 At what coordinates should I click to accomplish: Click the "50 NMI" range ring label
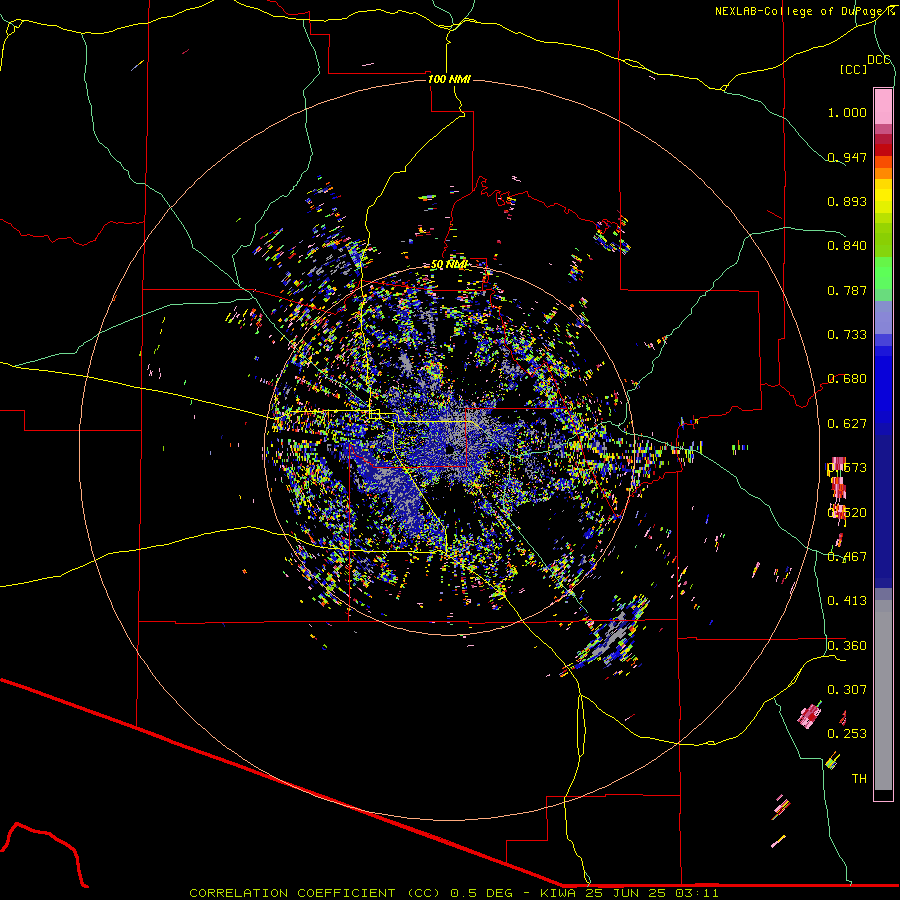pos(449,265)
